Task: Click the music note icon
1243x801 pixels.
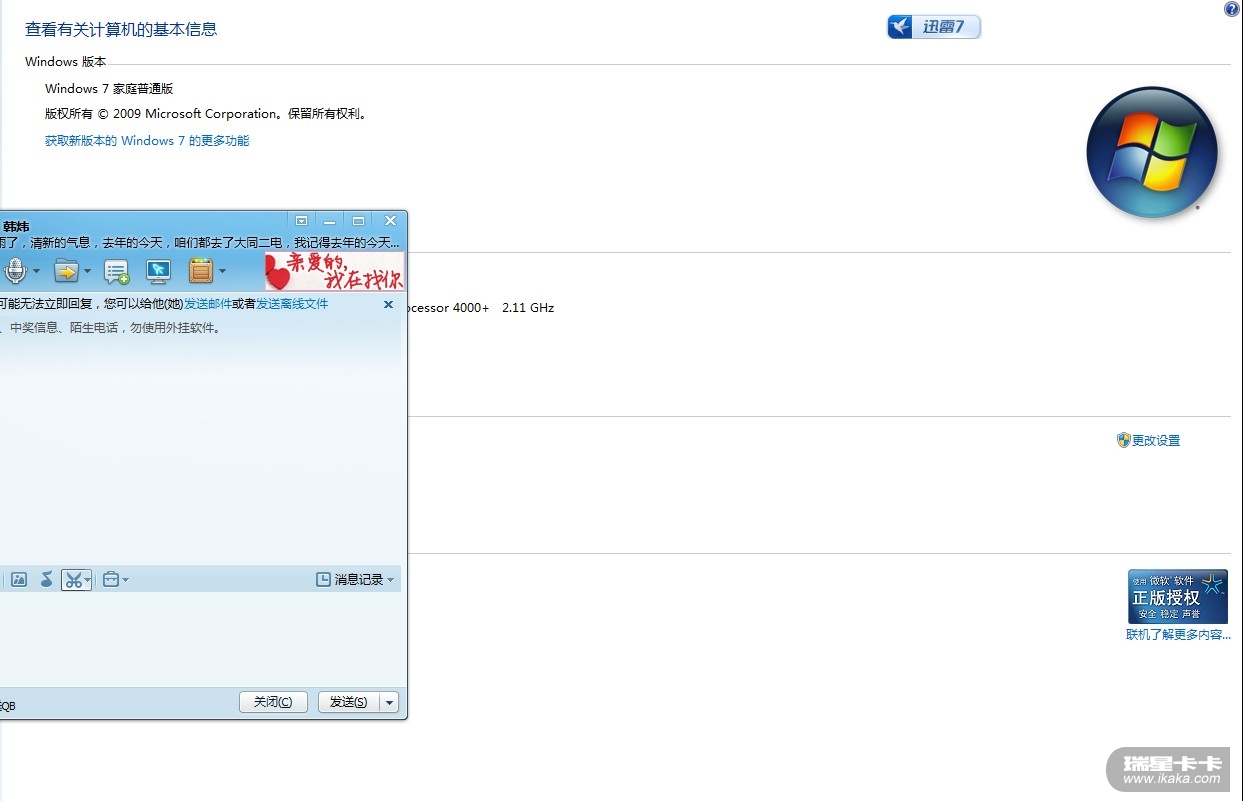Action: tap(46, 579)
